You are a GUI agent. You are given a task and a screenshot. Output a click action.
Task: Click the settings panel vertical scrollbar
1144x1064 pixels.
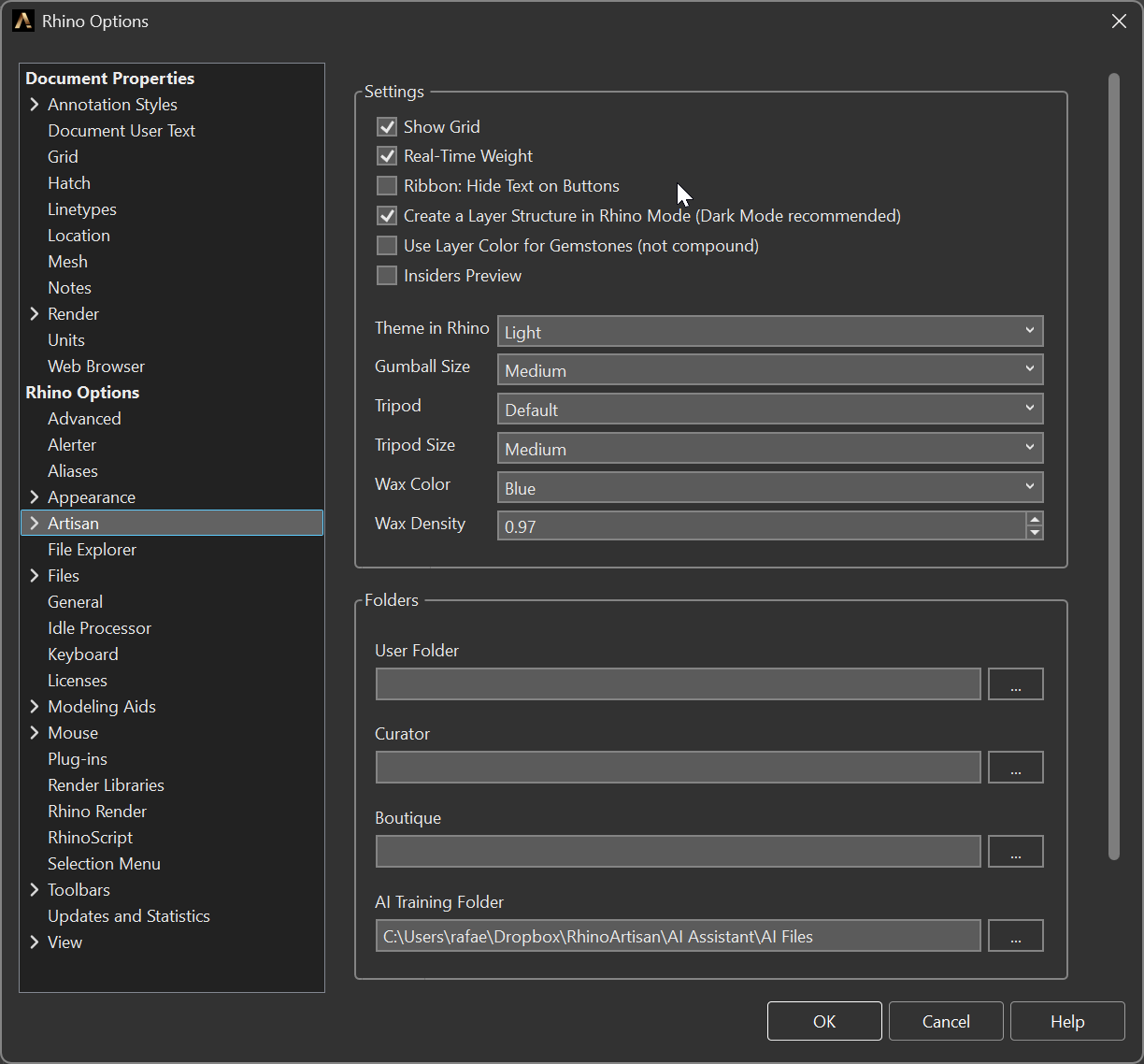(x=1113, y=466)
